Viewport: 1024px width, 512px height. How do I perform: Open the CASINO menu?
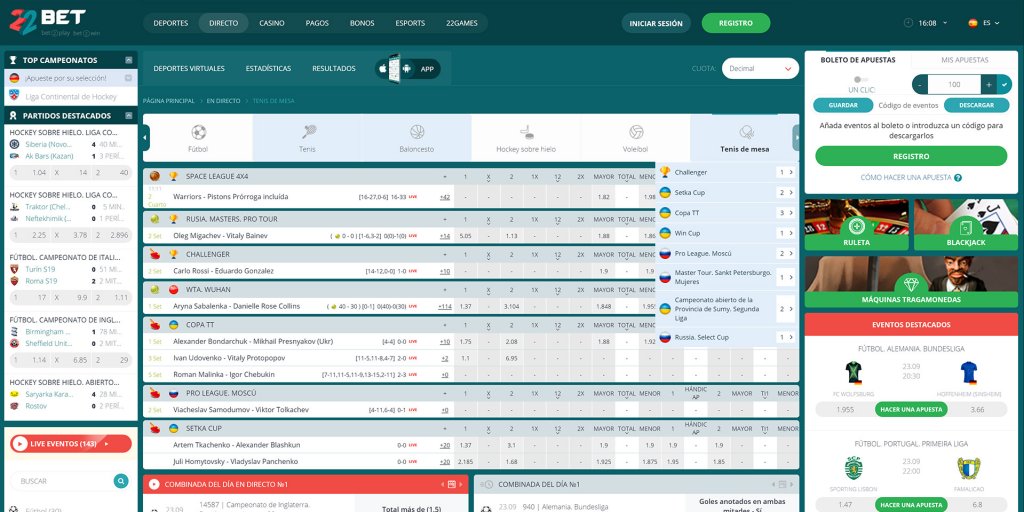(272, 24)
